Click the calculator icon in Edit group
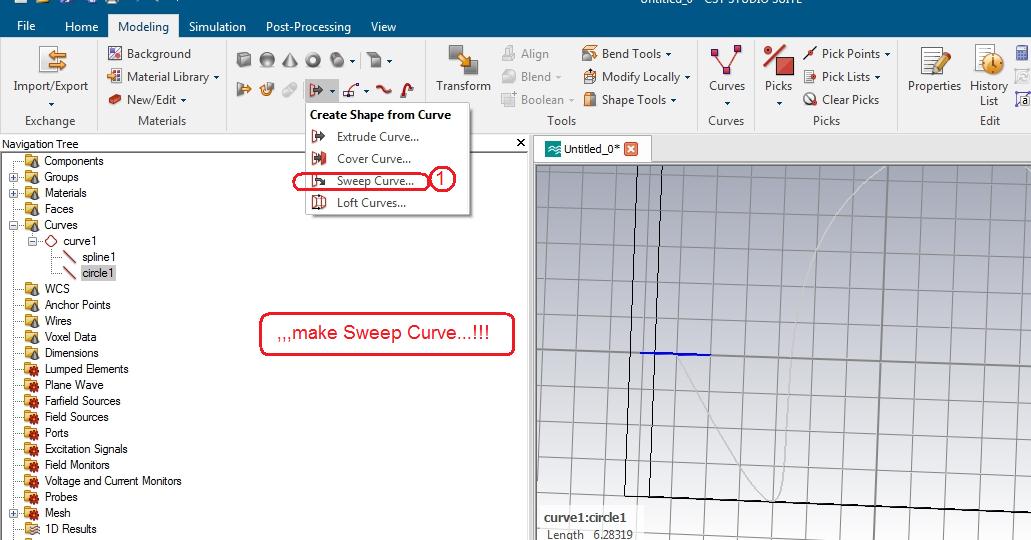This screenshot has width=1031, height=540. [1022, 53]
